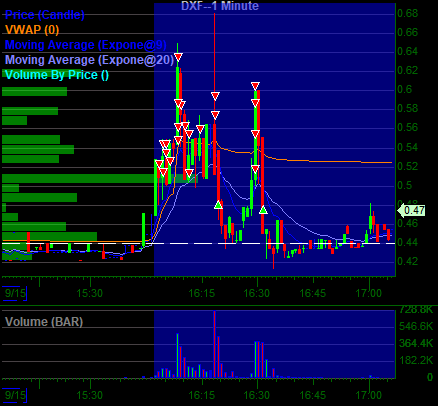Click the green buy triangle just after 16:30
Image resolution: width=438 pixels, height=406 pixels.
pos(263,210)
